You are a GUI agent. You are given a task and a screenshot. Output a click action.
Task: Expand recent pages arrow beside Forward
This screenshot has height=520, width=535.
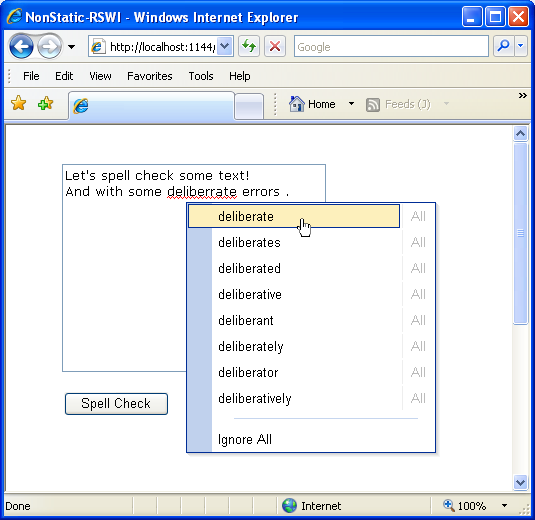71,47
